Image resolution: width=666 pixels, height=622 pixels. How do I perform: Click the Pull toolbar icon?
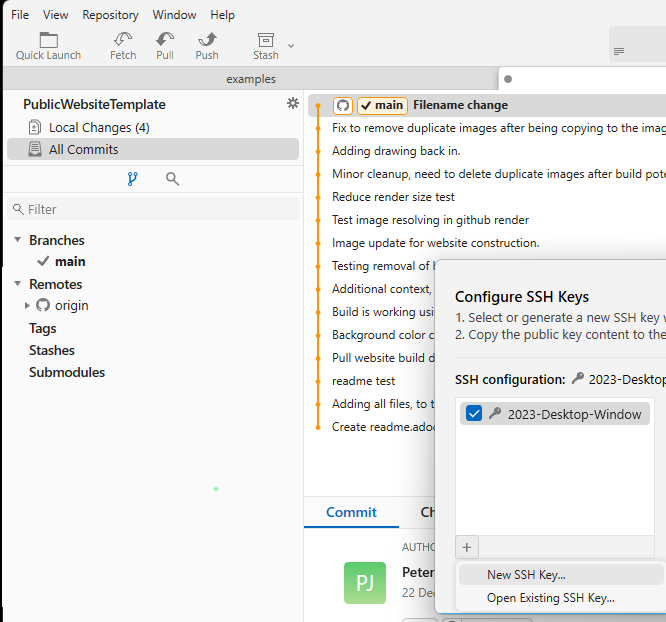point(165,40)
